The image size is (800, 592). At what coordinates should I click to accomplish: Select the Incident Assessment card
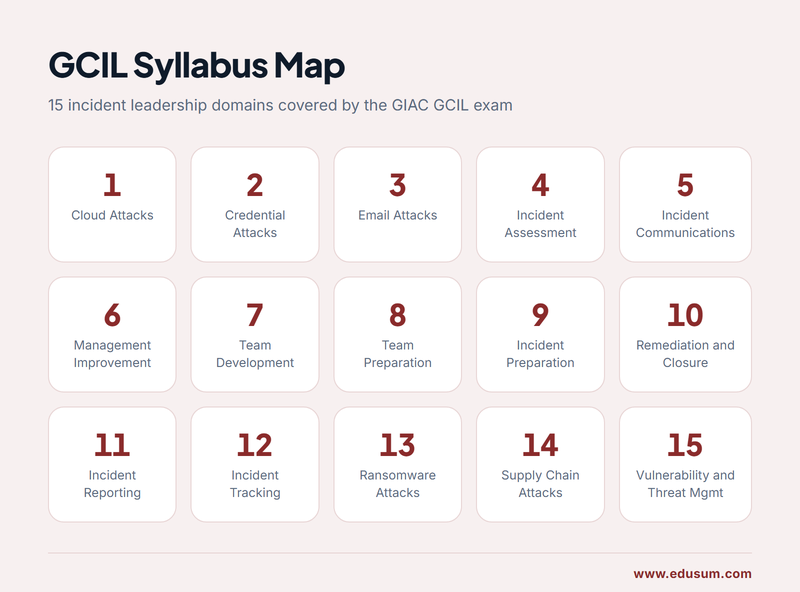pyautogui.click(x=540, y=205)
